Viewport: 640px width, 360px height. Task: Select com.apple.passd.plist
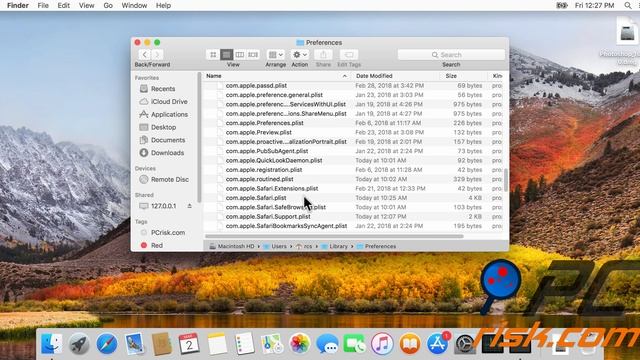pos(256,85)
